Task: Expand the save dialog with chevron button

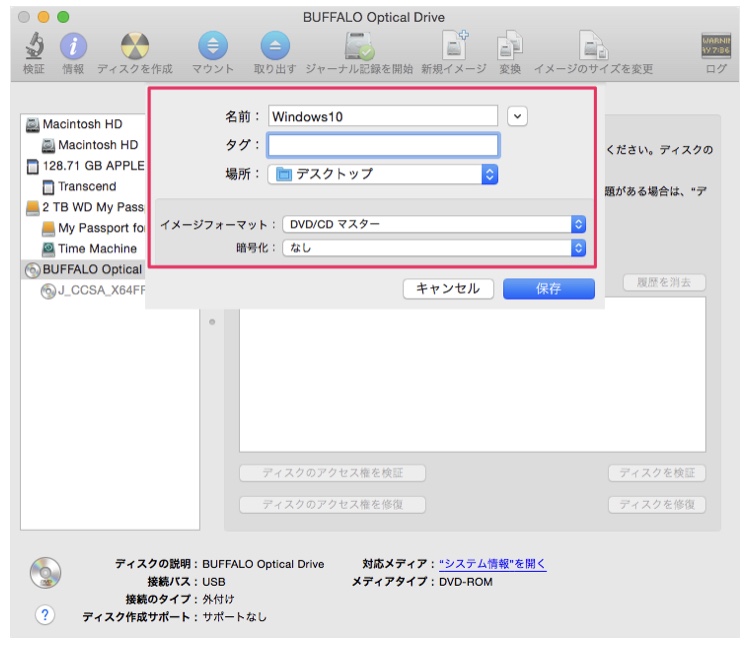Action: [517, 116]
